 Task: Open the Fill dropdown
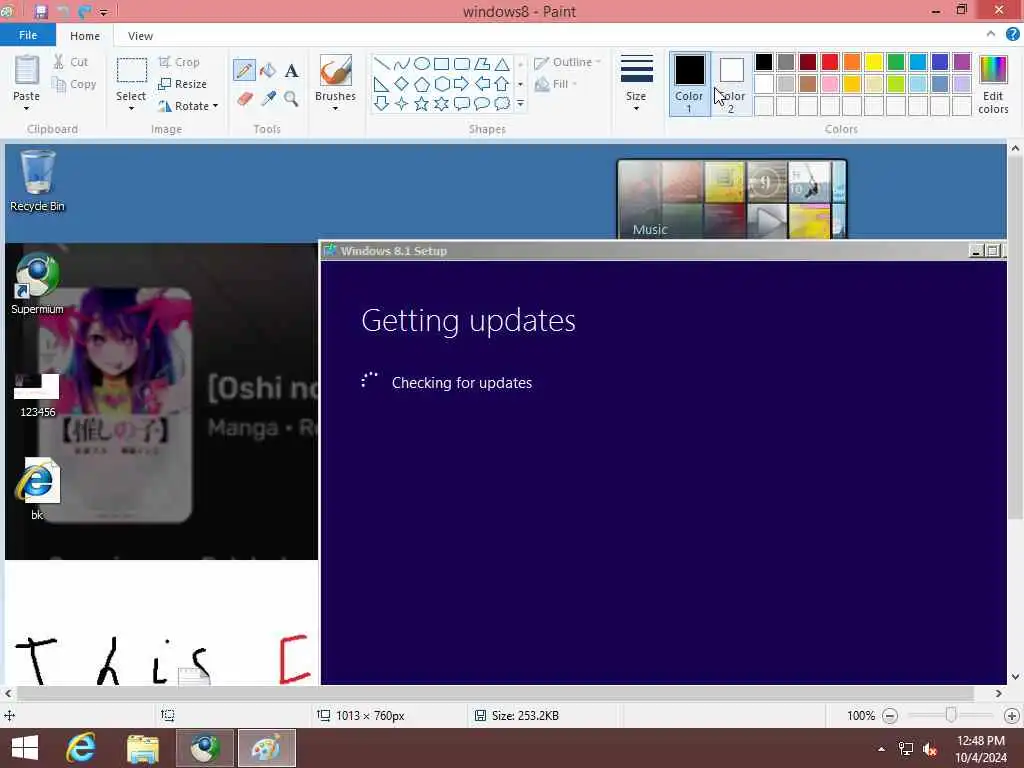click(x=556, y=84)
